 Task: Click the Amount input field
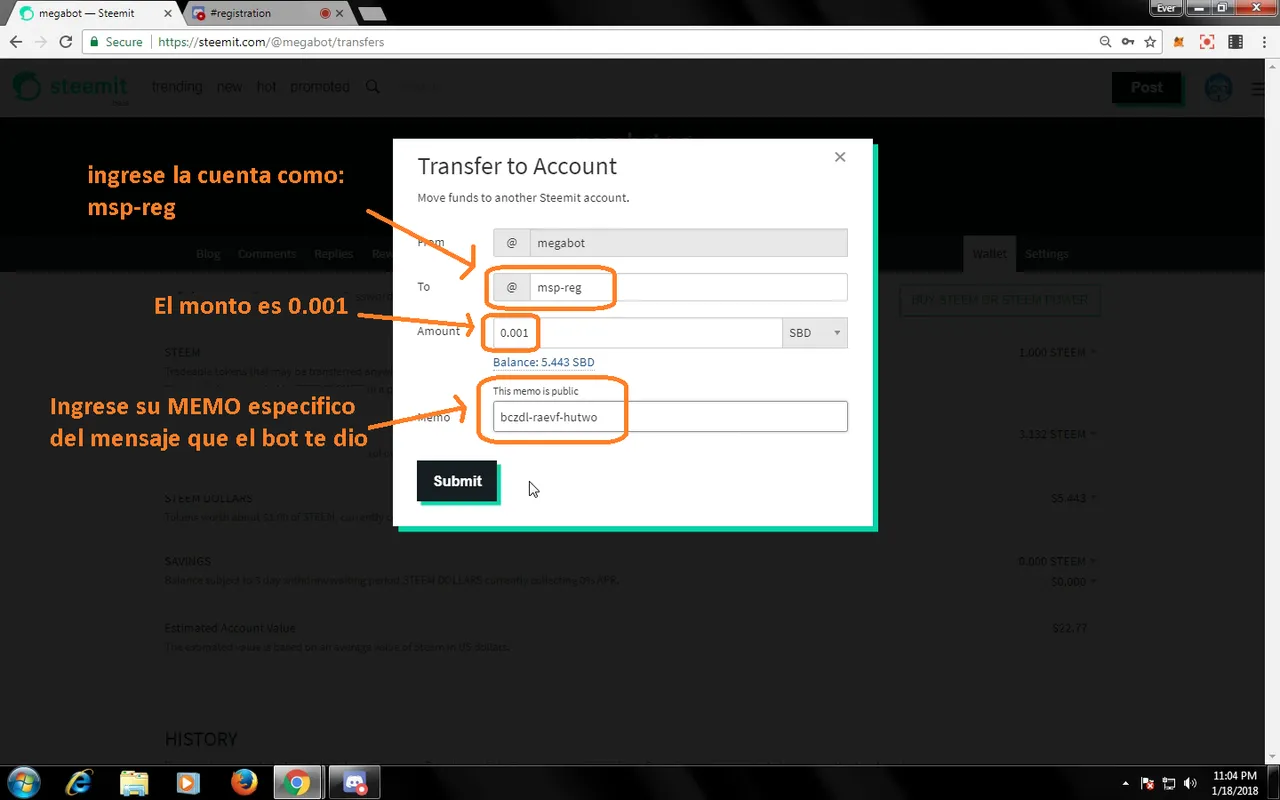pyautogui.click(x=637, y=333)
